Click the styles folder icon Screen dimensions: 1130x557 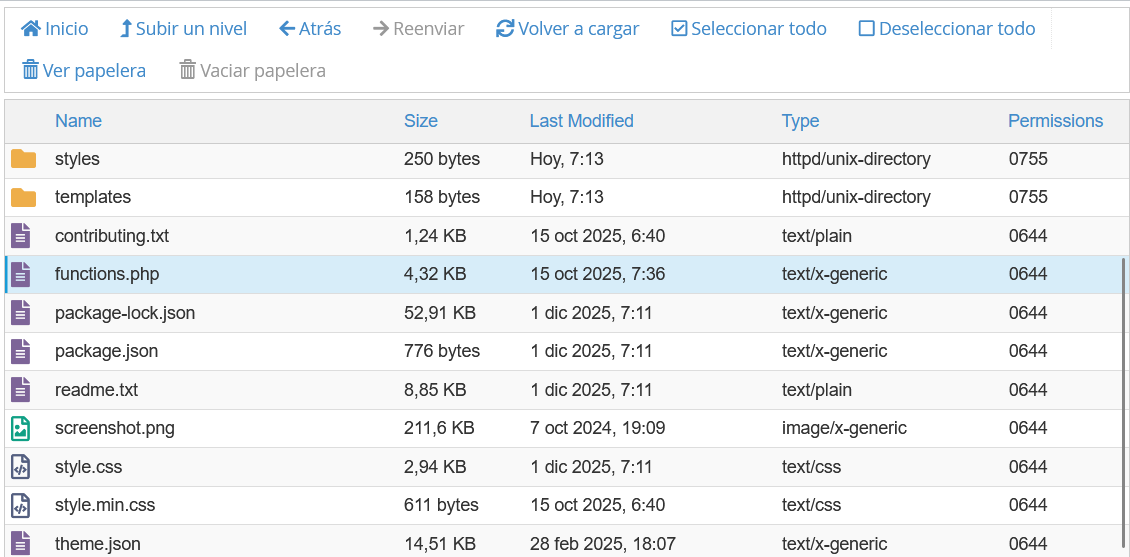tap(23, 159)
